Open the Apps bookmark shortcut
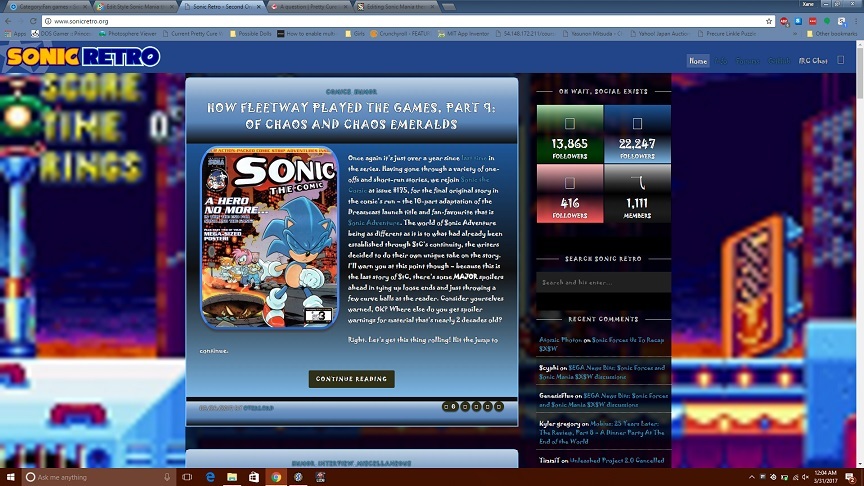Viewport: 864px width, 486px height. point(15,34)
